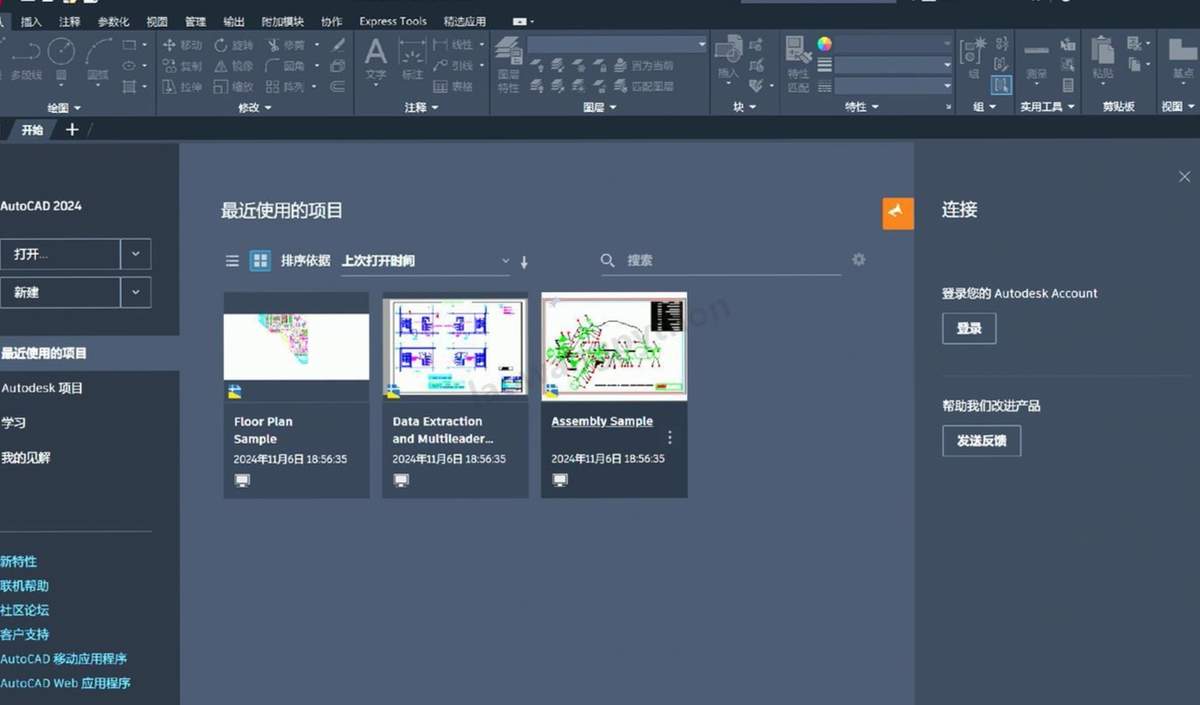1200x705 pixels.
Task: Open the 输出 ribbon tab
Action: (x=234, y=21)
